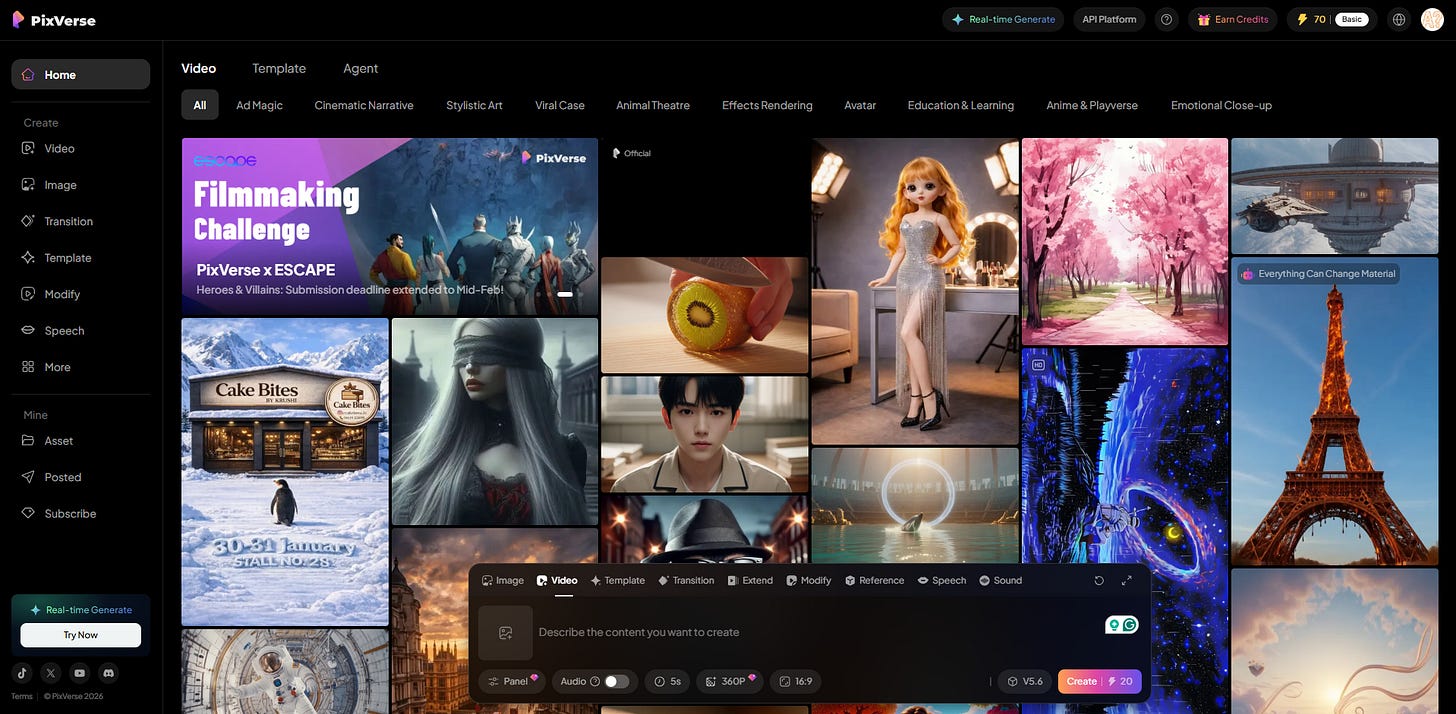Image resolution: width=1456 pixels, height=714 pixels.
Task: Open the 16:9 aspect ratio selector
Action: [795, 681]
